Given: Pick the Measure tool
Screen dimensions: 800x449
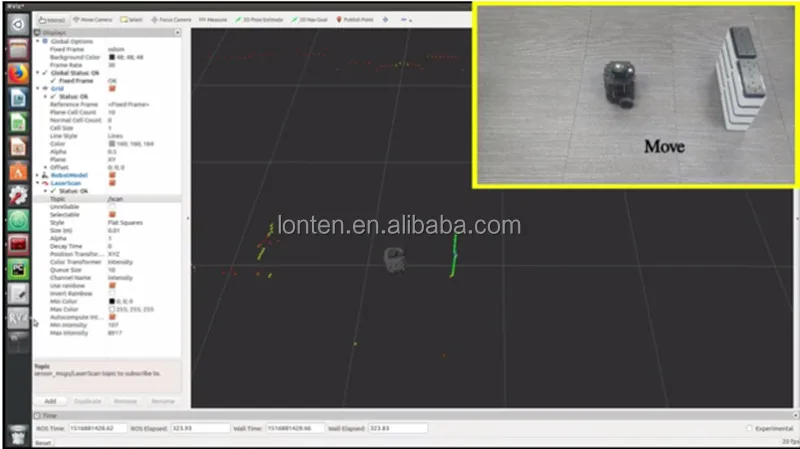Looking at the screenshot, I should coord(213,19).
